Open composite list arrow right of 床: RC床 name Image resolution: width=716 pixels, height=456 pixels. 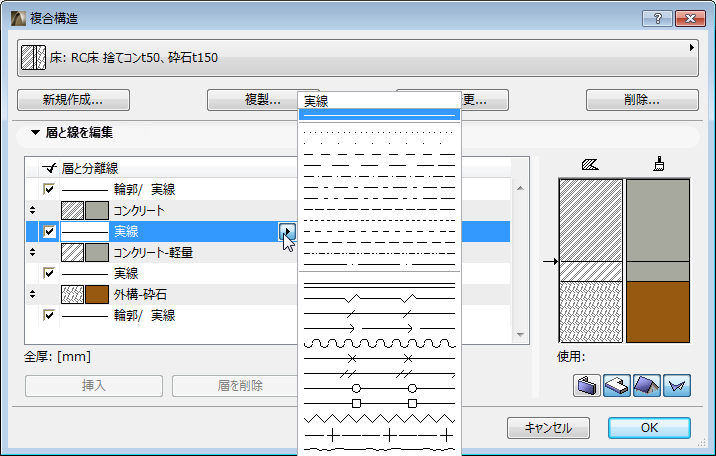[692, 47]
